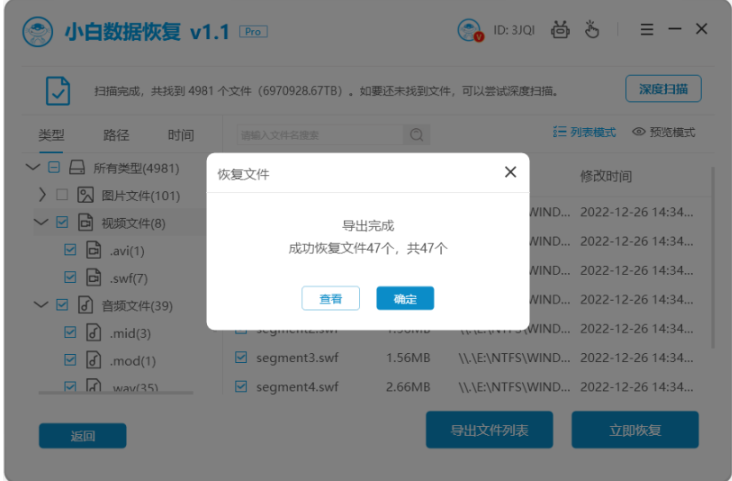Open the customer service robot icon
The width and height of the screenshot is (732, 481).
(560, 30)
